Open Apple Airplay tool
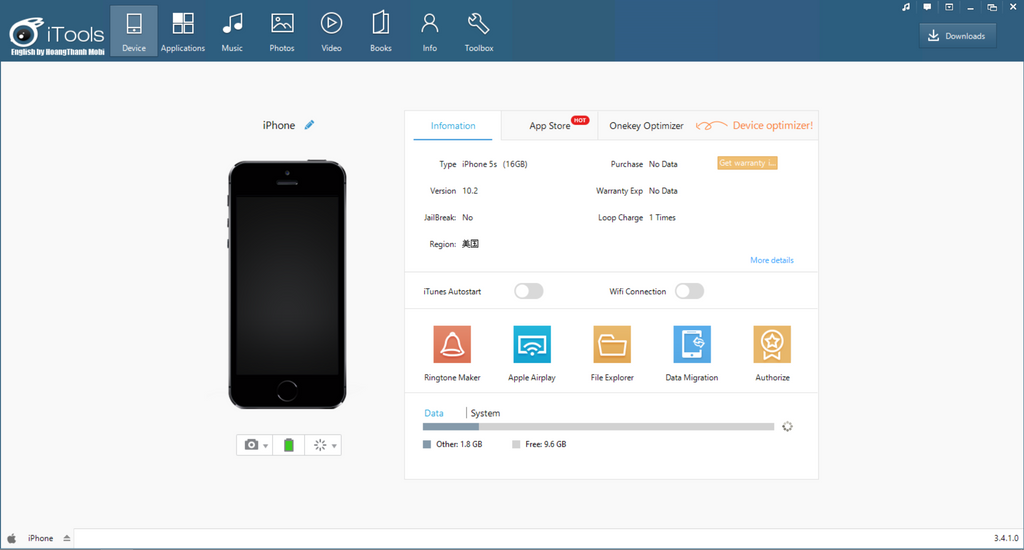Image resolution: width=1024 pixels, height=550 pixels. tap(532, 353)
